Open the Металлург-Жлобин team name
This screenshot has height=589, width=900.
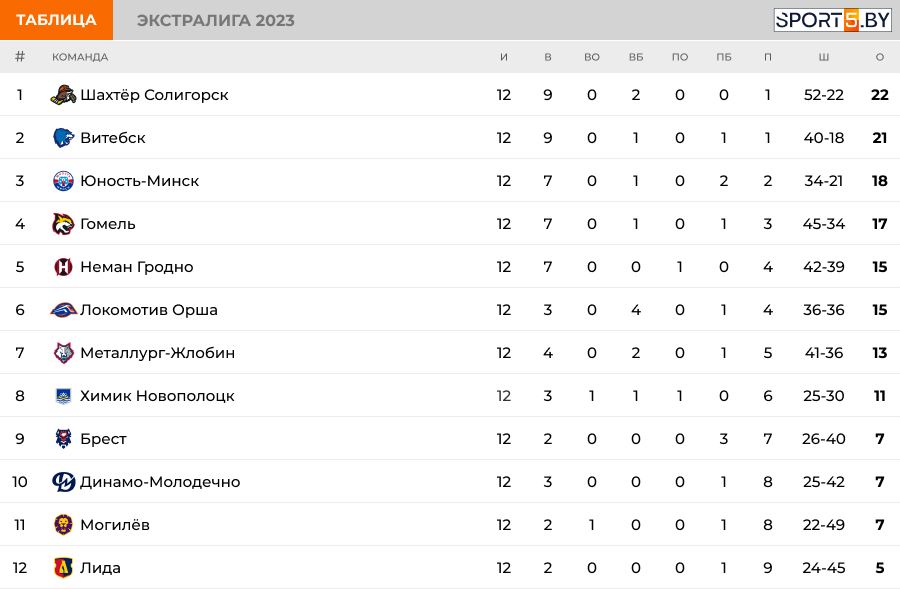pyautogui.click(x=158, y=353)
